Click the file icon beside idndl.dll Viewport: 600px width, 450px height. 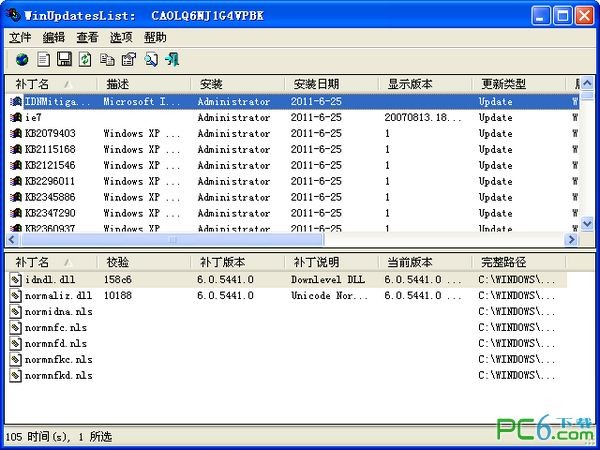point(15,280)
